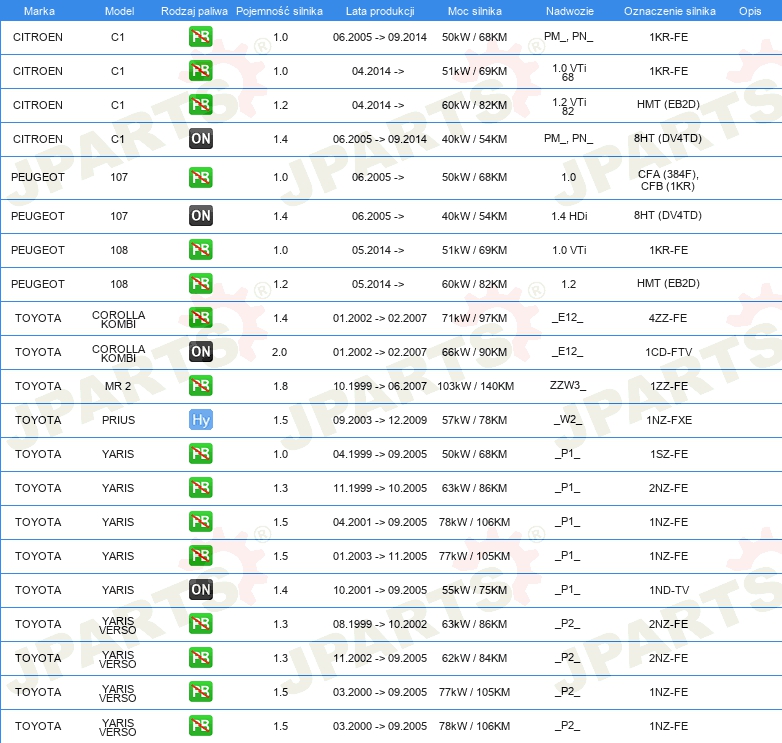This screenshot has width=782, height=743.
Task: Click body type 1.0 VTi 68
Action: (569, 72)
